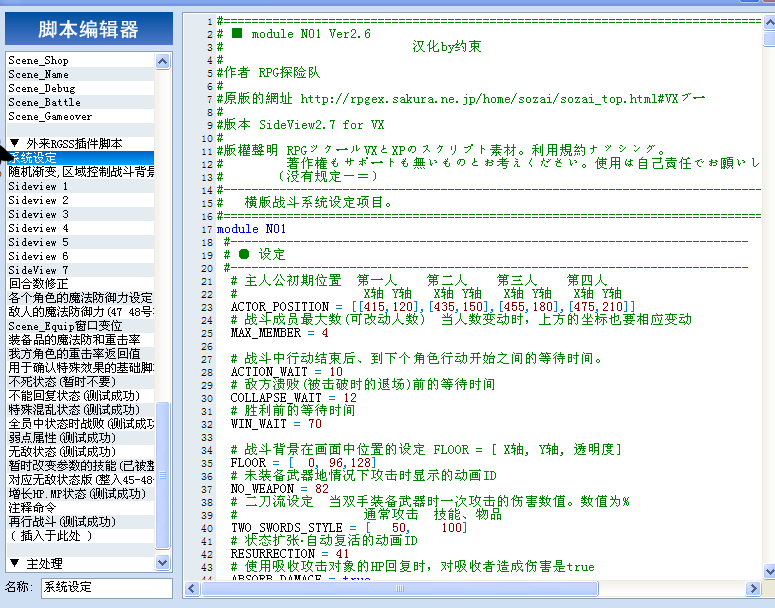Select 各个角色的魔法防御力设定 script
The height and width of the screenshot is (608, 775).
pyautogui.click(x=81, y=298)
